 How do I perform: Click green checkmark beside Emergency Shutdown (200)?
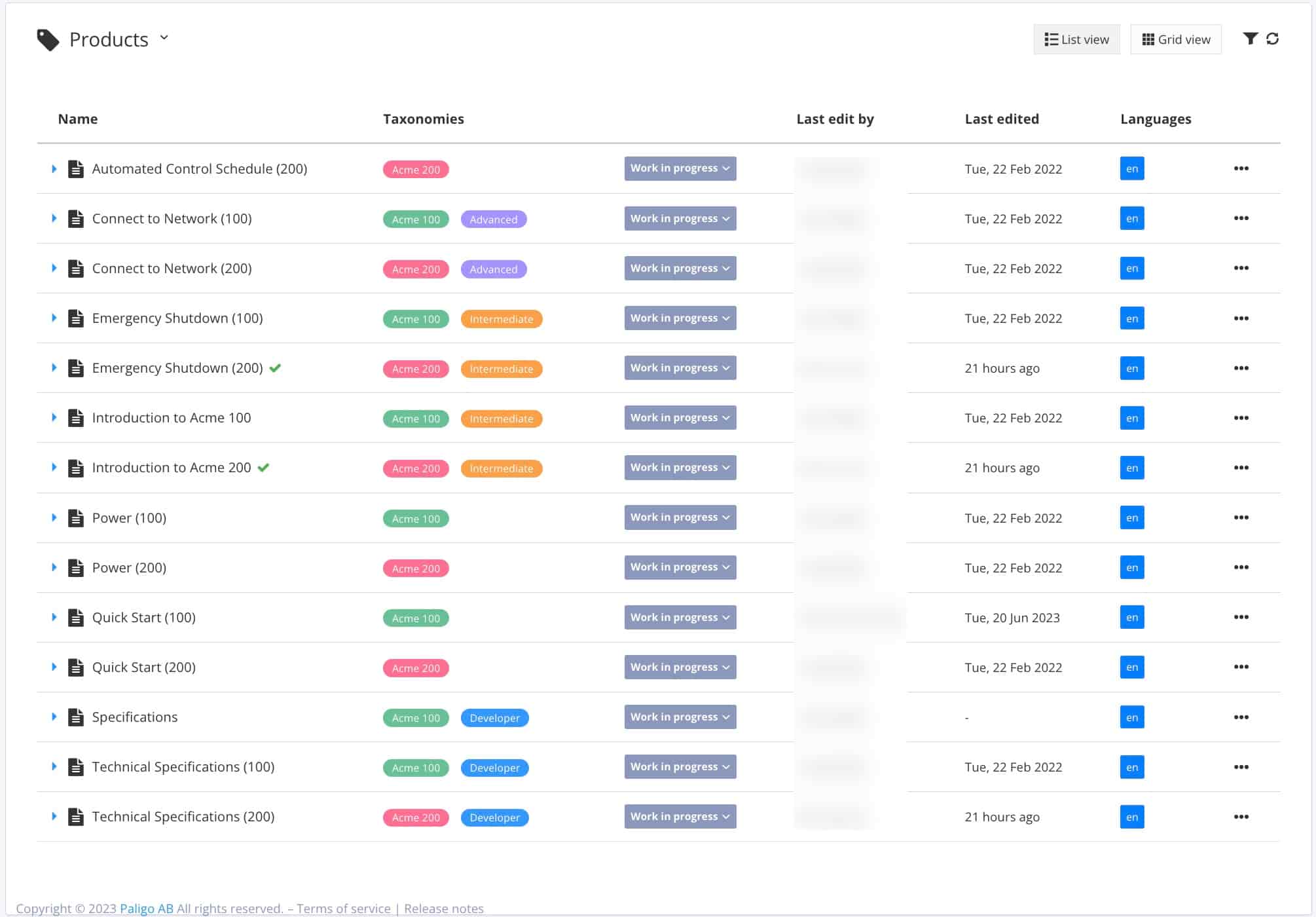[x=275, y=368]
